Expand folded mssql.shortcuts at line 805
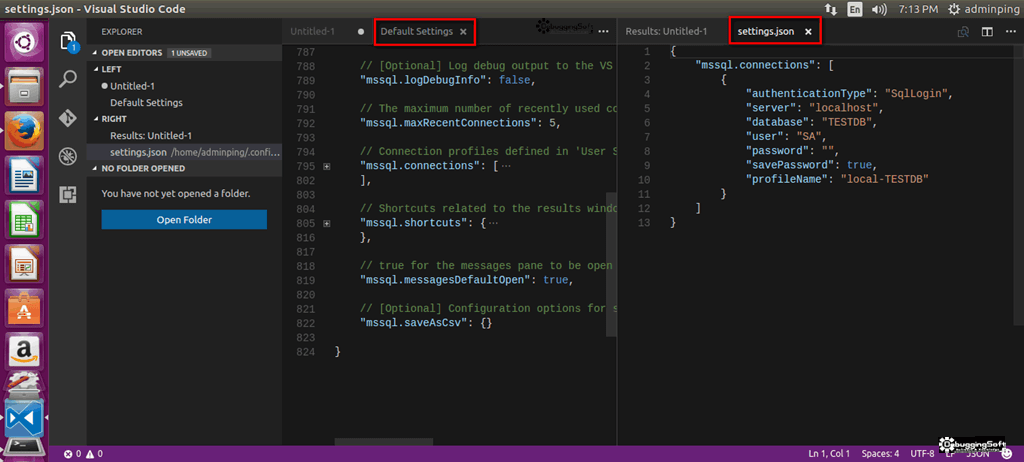The height and width of the screenshot is (462, 1024). [327, 223]
